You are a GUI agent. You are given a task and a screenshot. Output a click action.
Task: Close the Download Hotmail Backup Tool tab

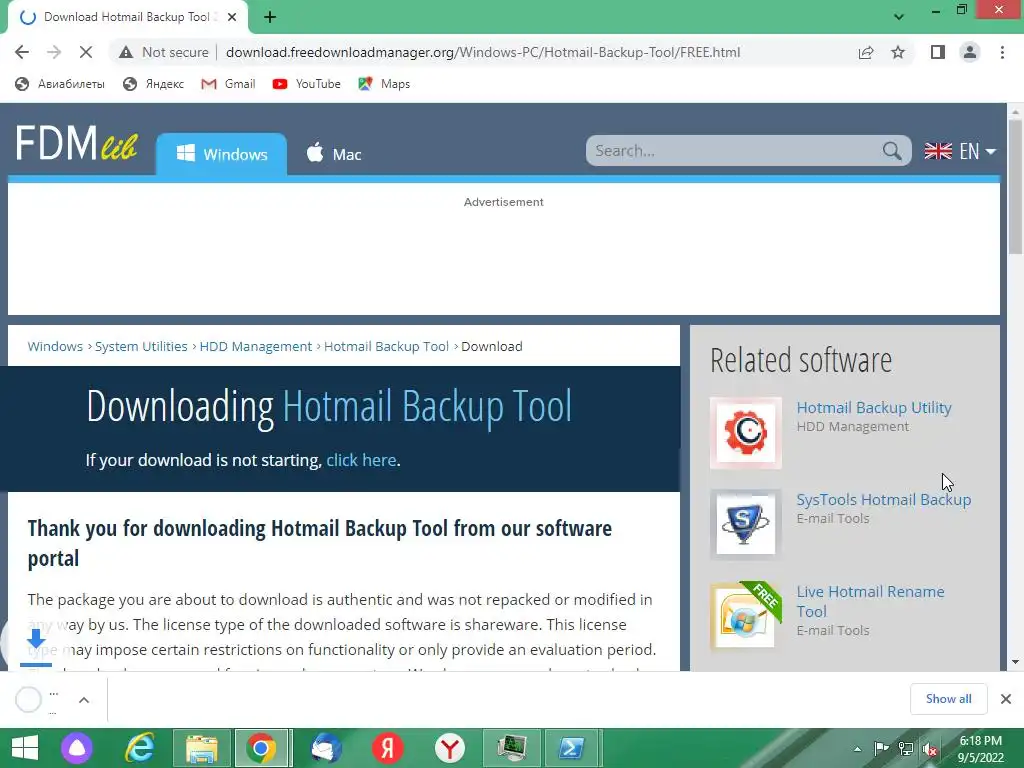coord(232,17)
